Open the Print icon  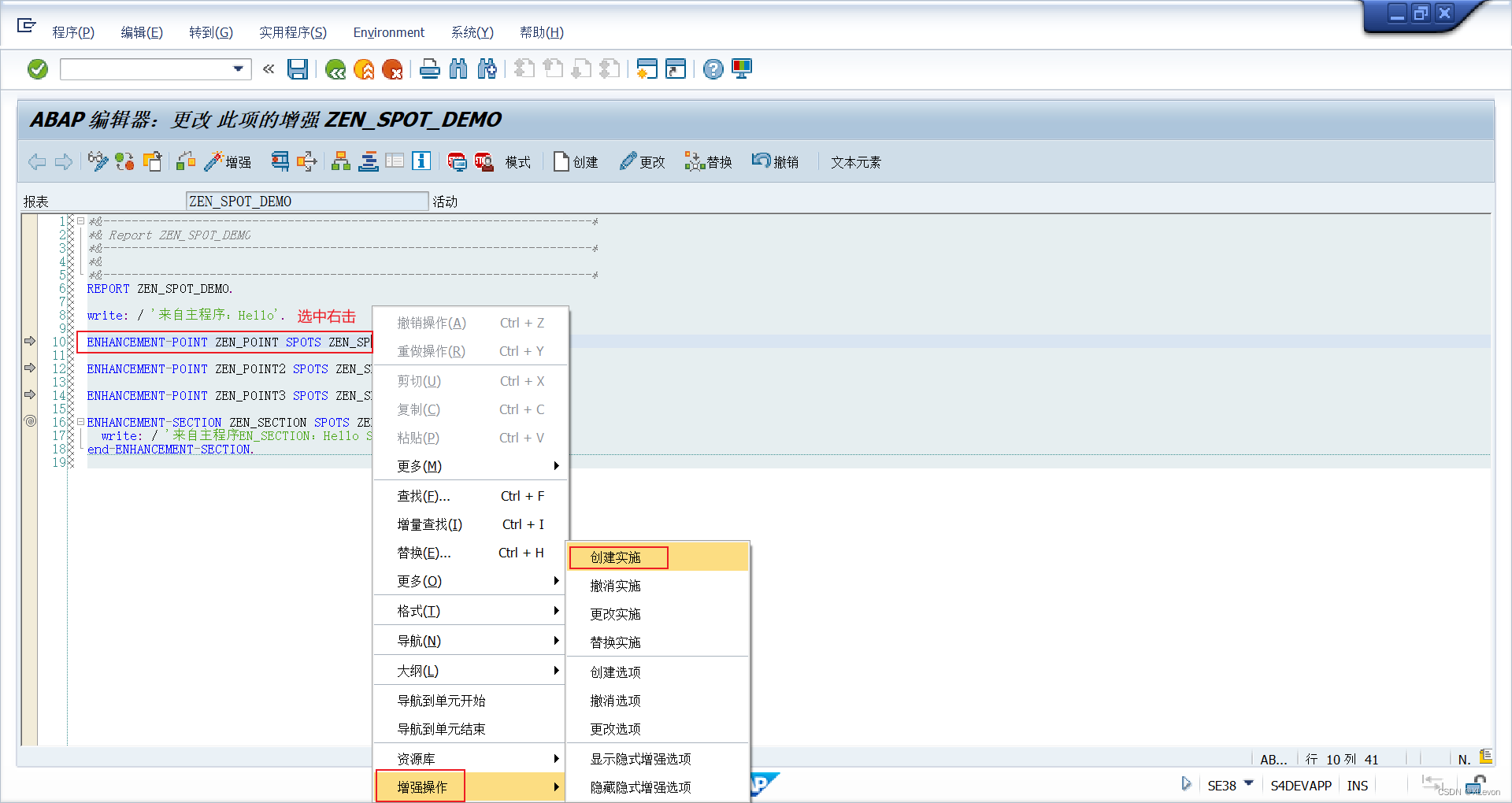click(430, 69)
